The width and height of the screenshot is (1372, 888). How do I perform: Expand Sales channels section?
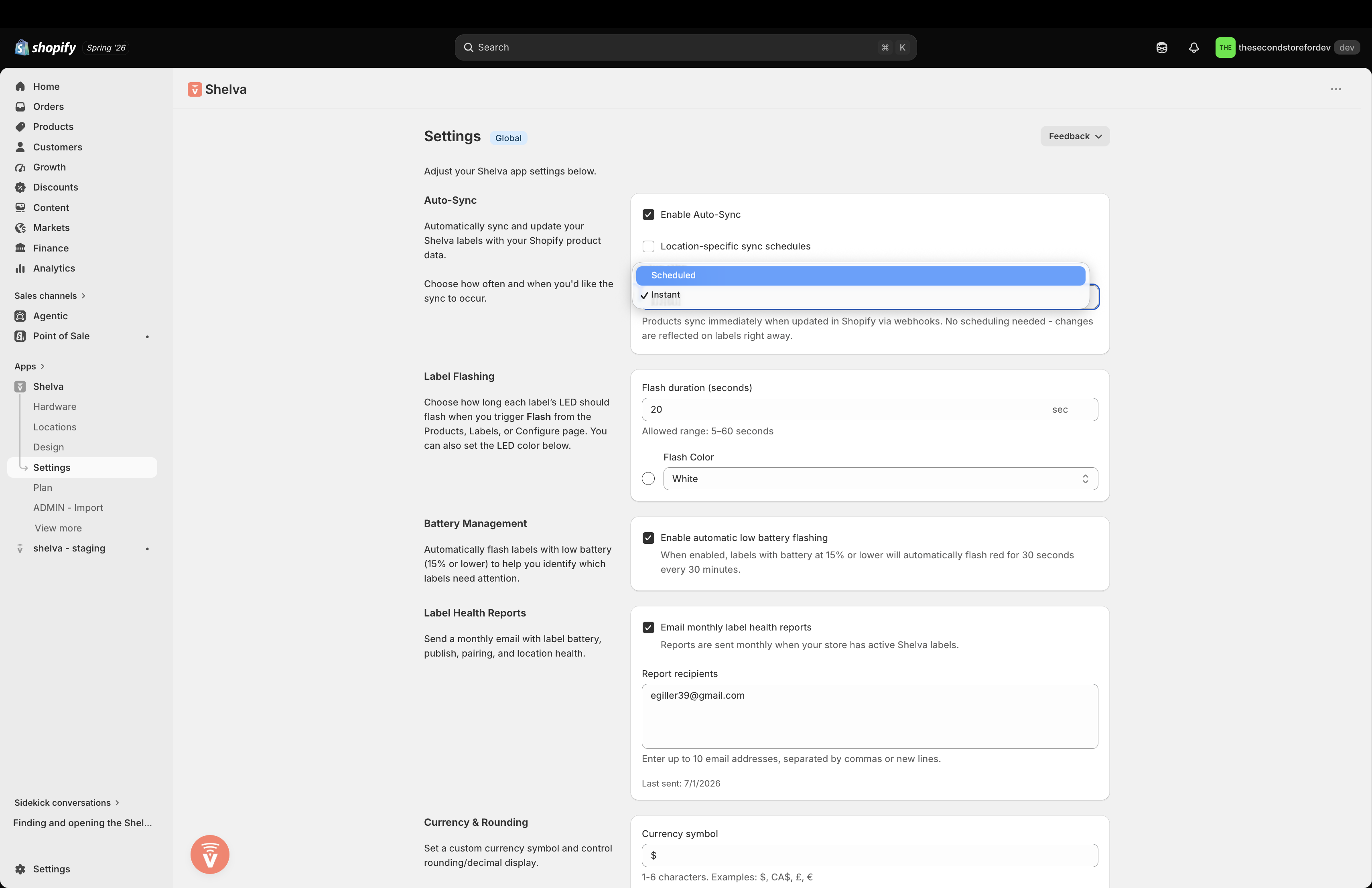[50, 296]
